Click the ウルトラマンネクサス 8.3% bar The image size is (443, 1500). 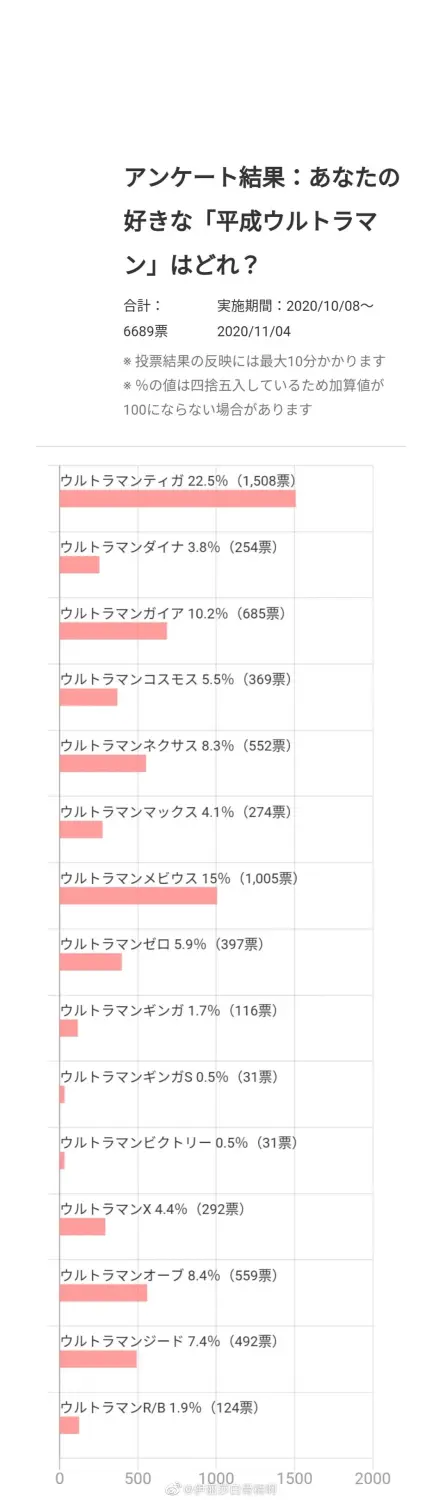click(103, 763)
